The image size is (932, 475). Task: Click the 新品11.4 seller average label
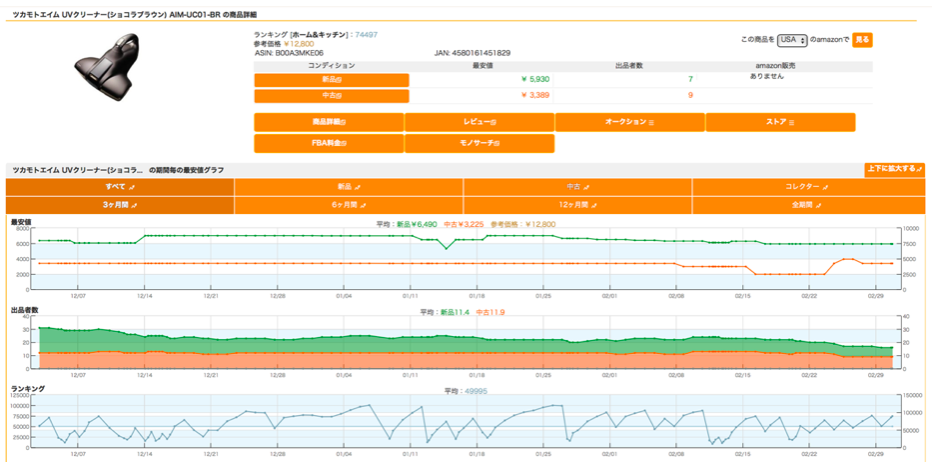pos(455,312)
